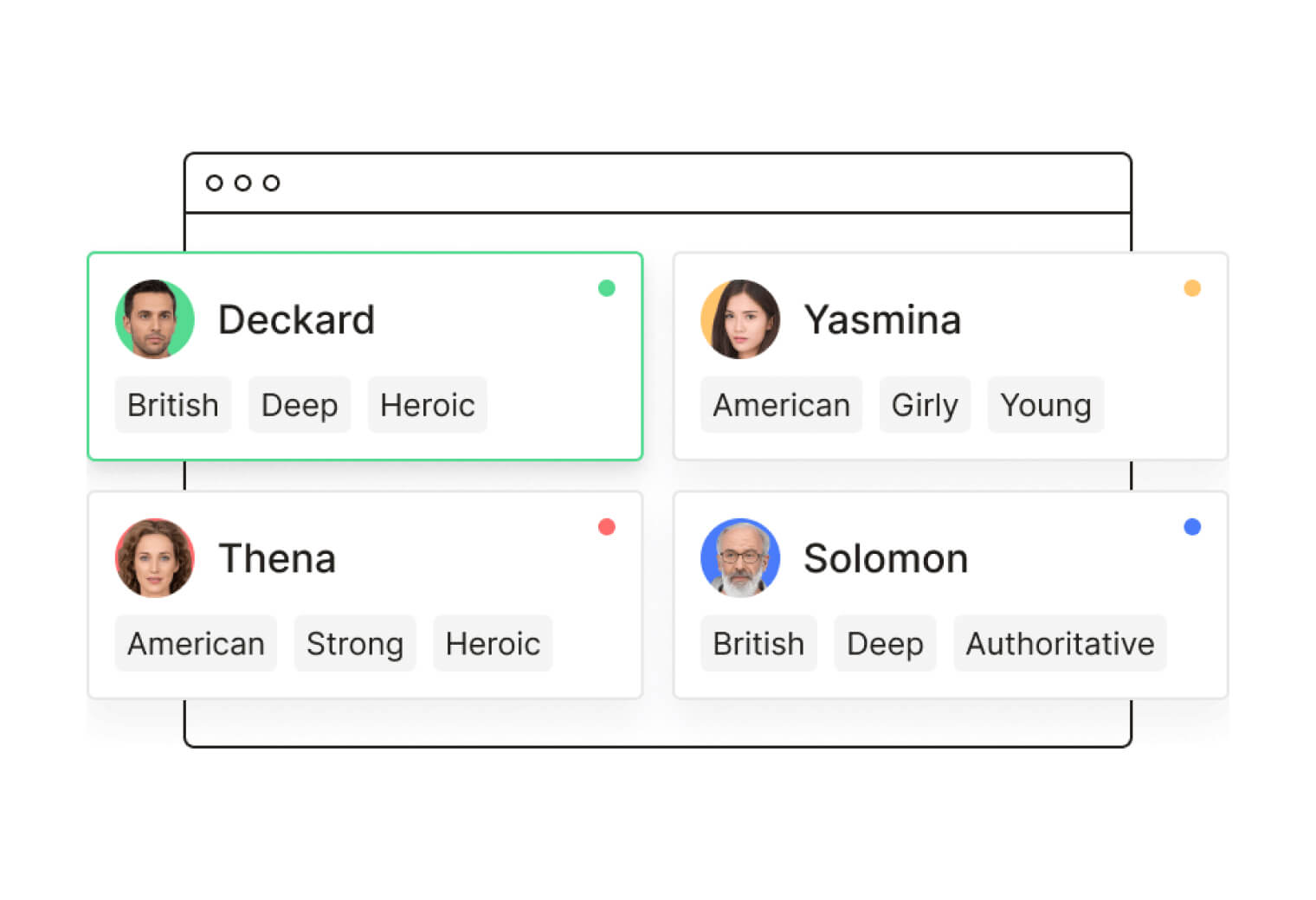This screenshot has width=1316, height=900.
Task: Click Yasmina's avatar photo
Action: tap(740, 319)
